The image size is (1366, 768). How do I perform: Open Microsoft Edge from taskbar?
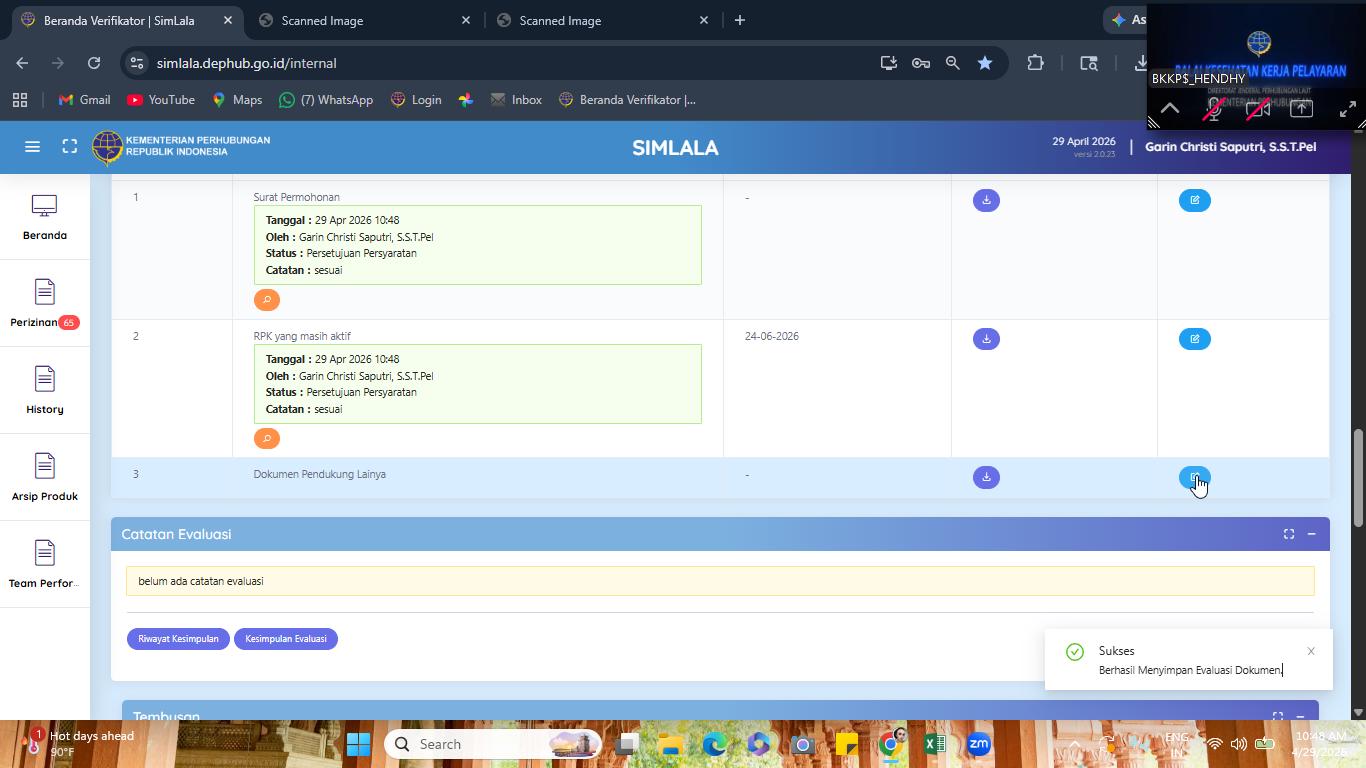[714, 744]
